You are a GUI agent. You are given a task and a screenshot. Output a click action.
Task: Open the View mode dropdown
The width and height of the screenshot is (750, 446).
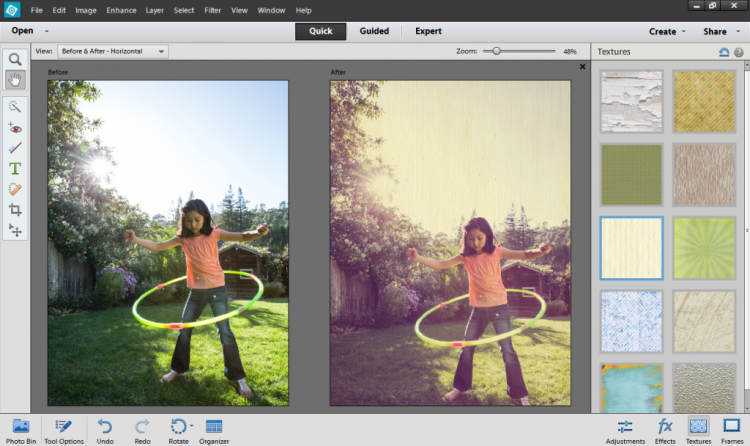(x=113, y=51)
